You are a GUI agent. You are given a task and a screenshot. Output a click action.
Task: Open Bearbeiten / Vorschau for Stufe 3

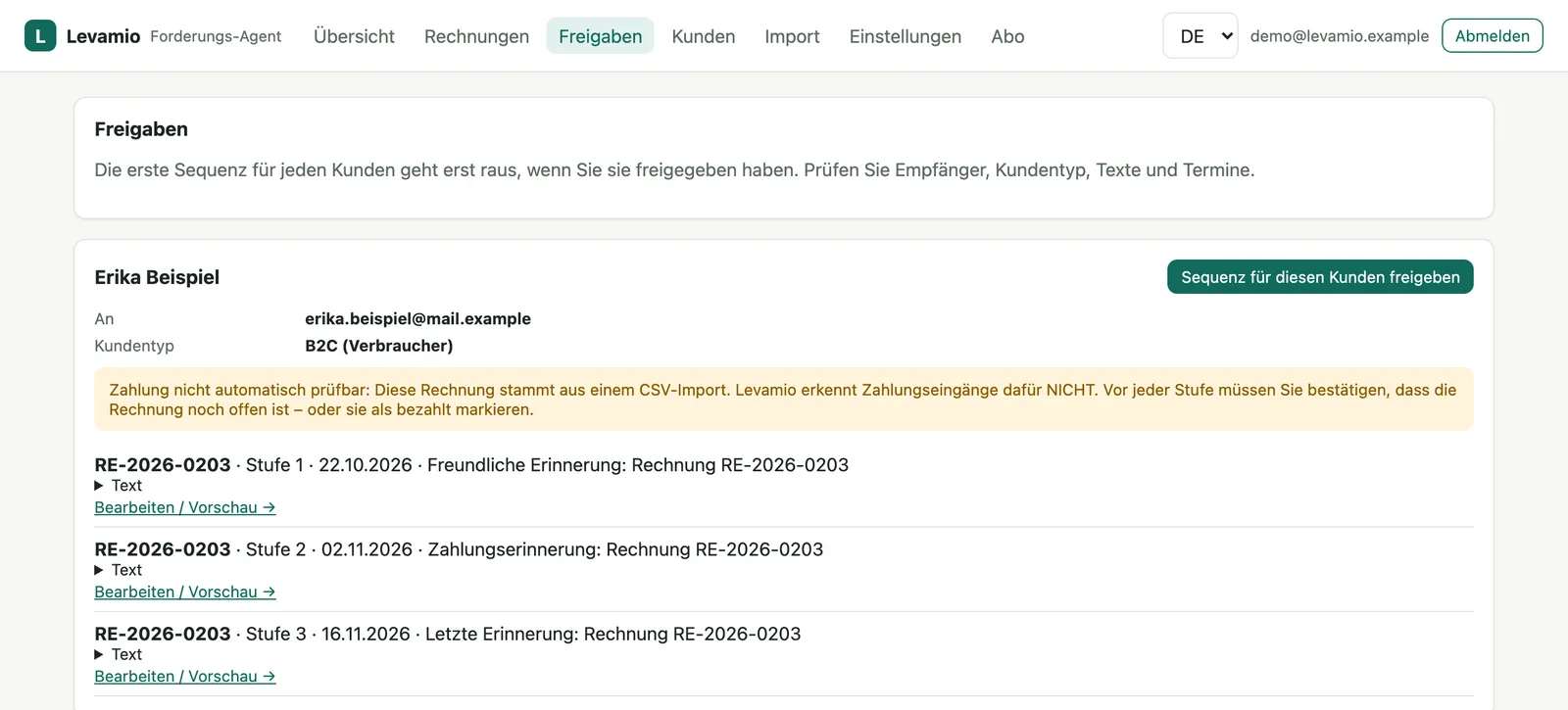[x=185, y=676]
